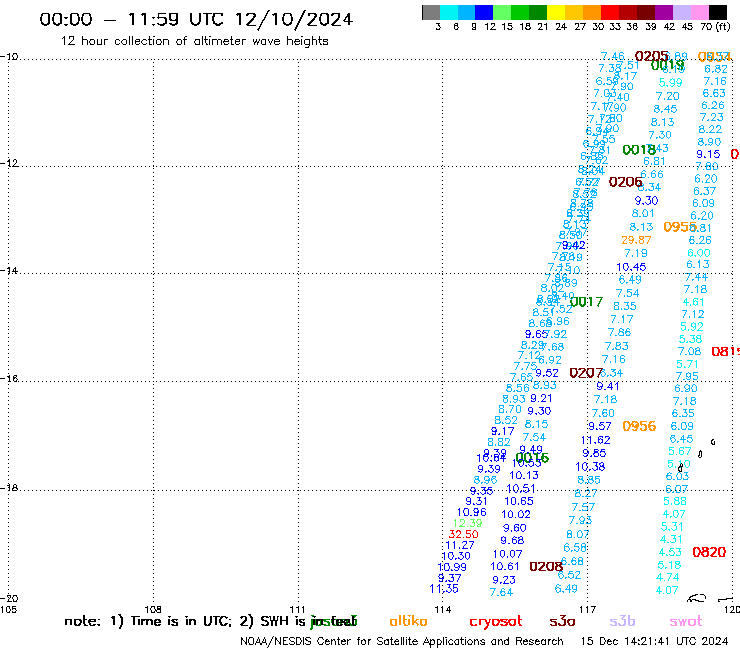Click the red wave value 32.50
Screen dimensions: 740x650
(463, 534)
